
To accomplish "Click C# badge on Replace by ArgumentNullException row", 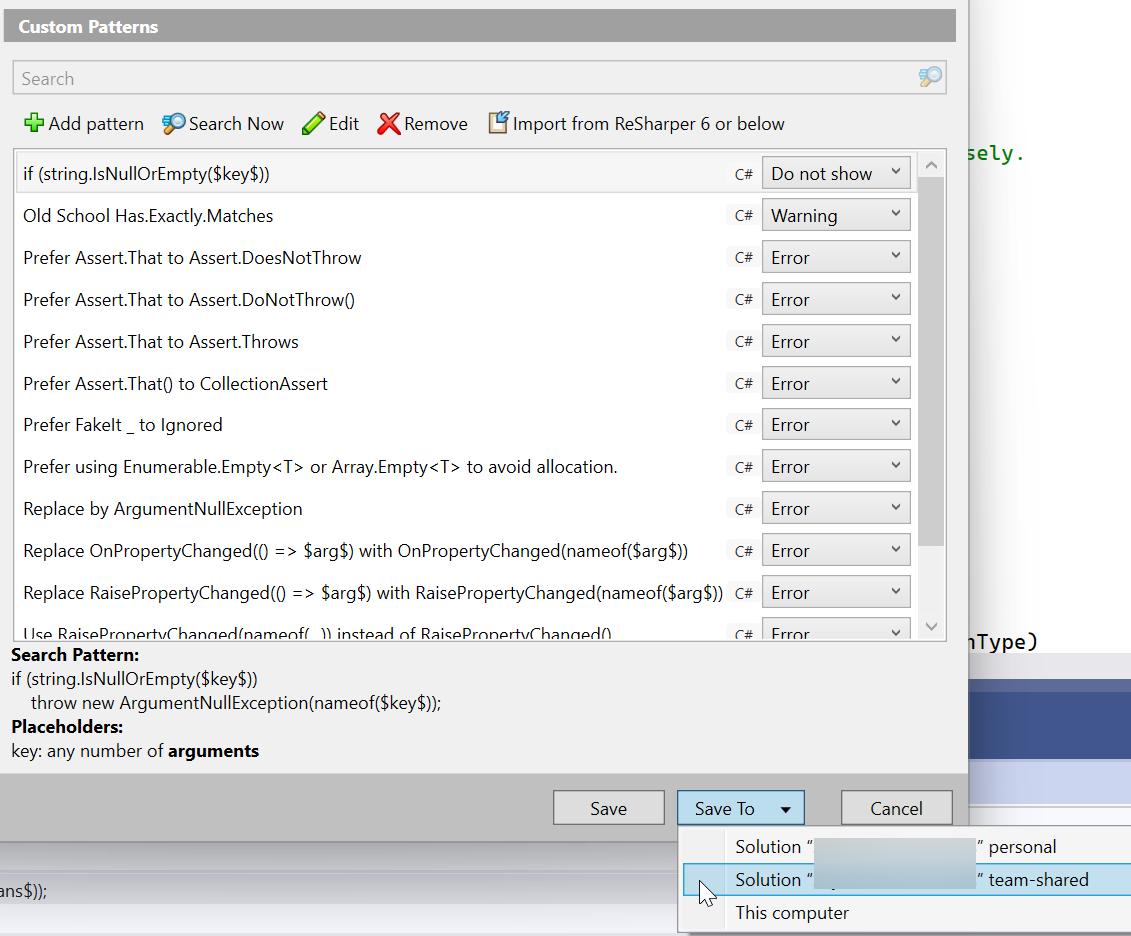I will tap(743, 509).
